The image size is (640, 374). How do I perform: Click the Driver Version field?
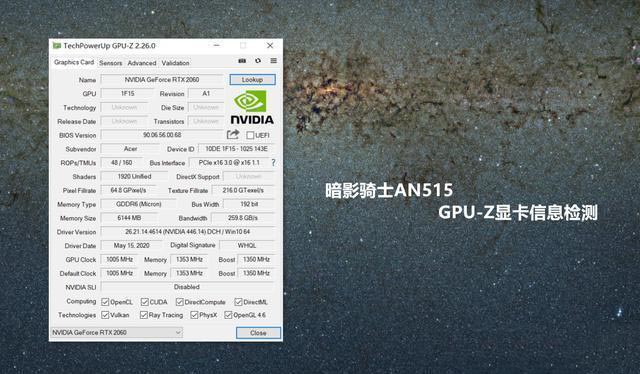point(188,232)
